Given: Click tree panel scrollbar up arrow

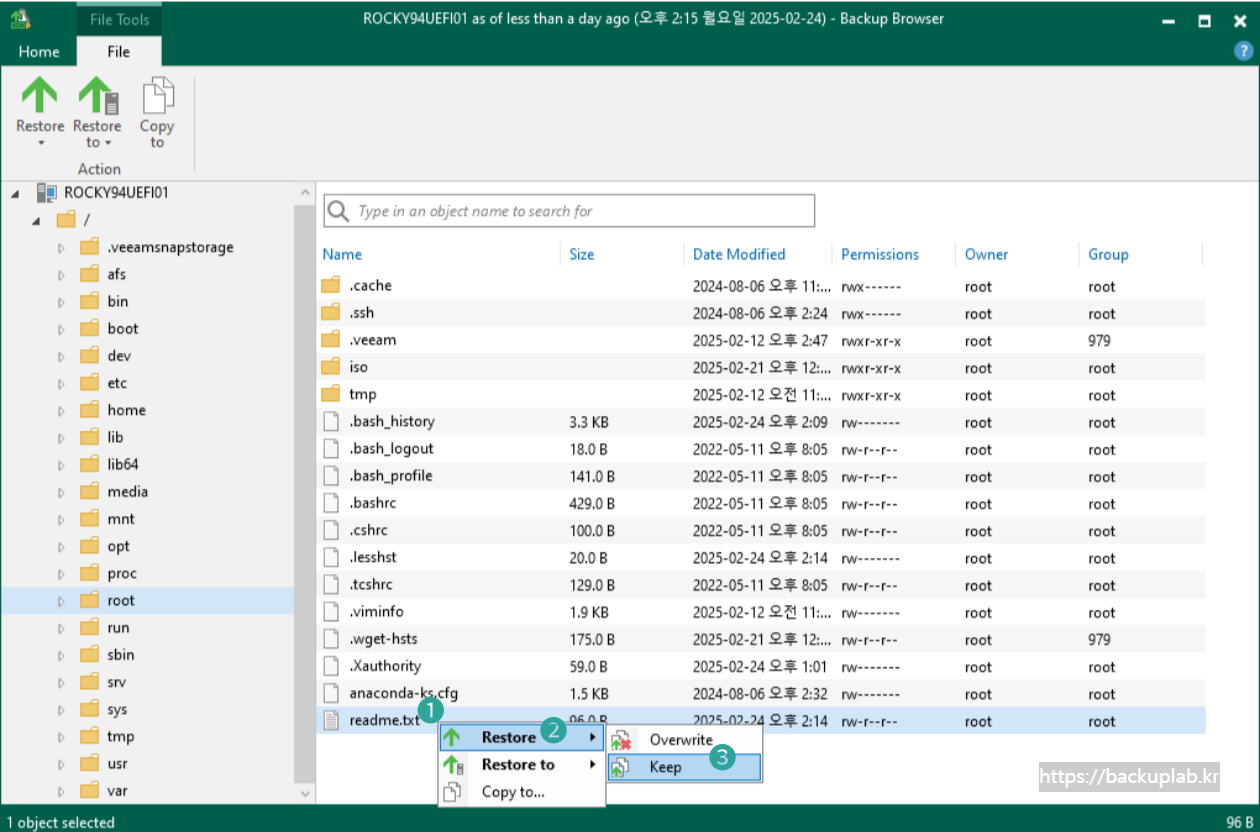Looking at the screenshot, I should [x=305, y=192].
